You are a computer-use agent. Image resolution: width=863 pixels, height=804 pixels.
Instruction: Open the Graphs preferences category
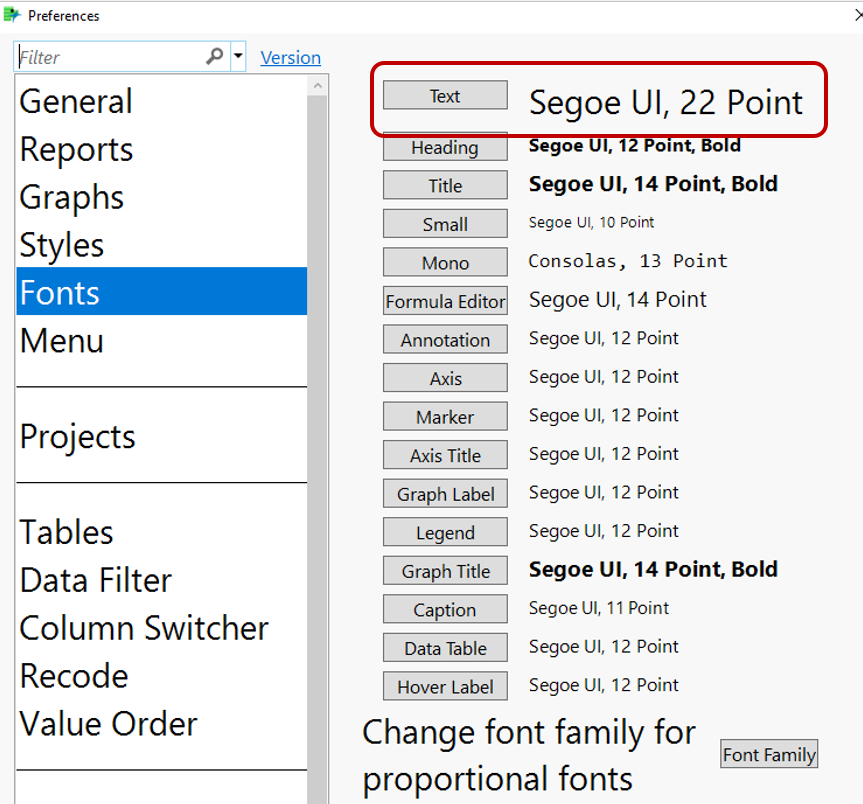[72, 197]
